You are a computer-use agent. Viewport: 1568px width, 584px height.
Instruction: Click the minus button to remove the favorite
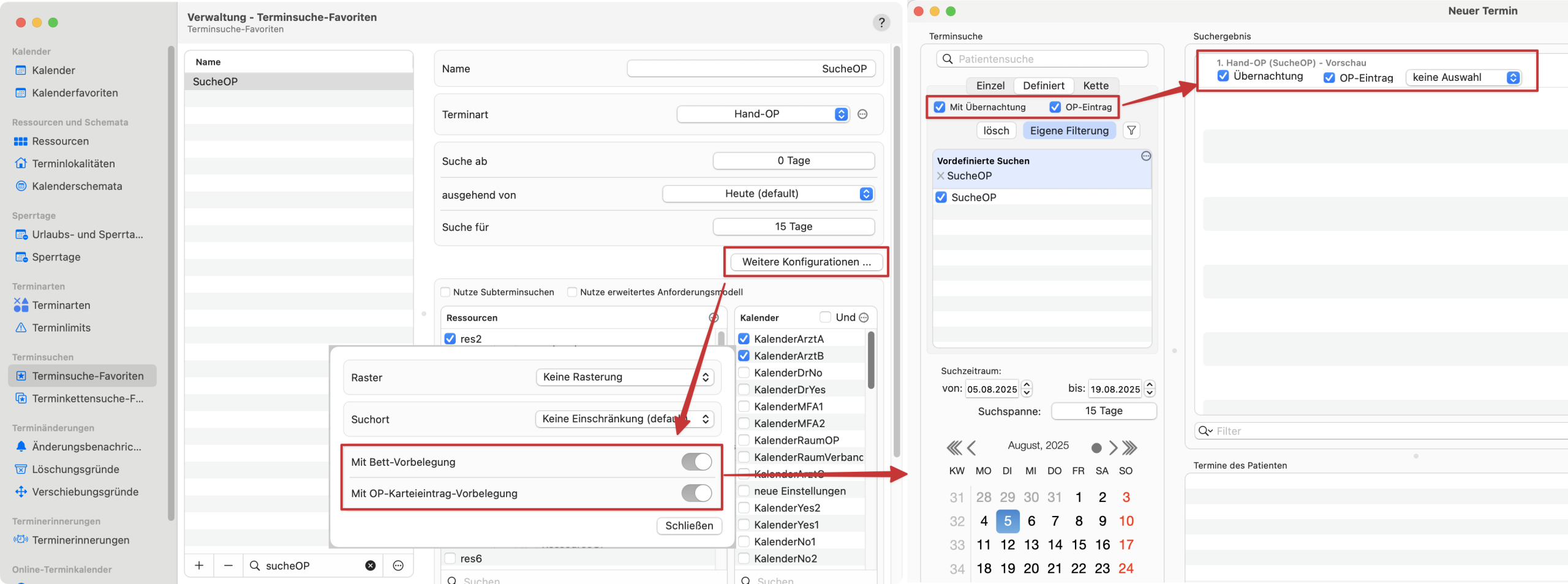228,566
